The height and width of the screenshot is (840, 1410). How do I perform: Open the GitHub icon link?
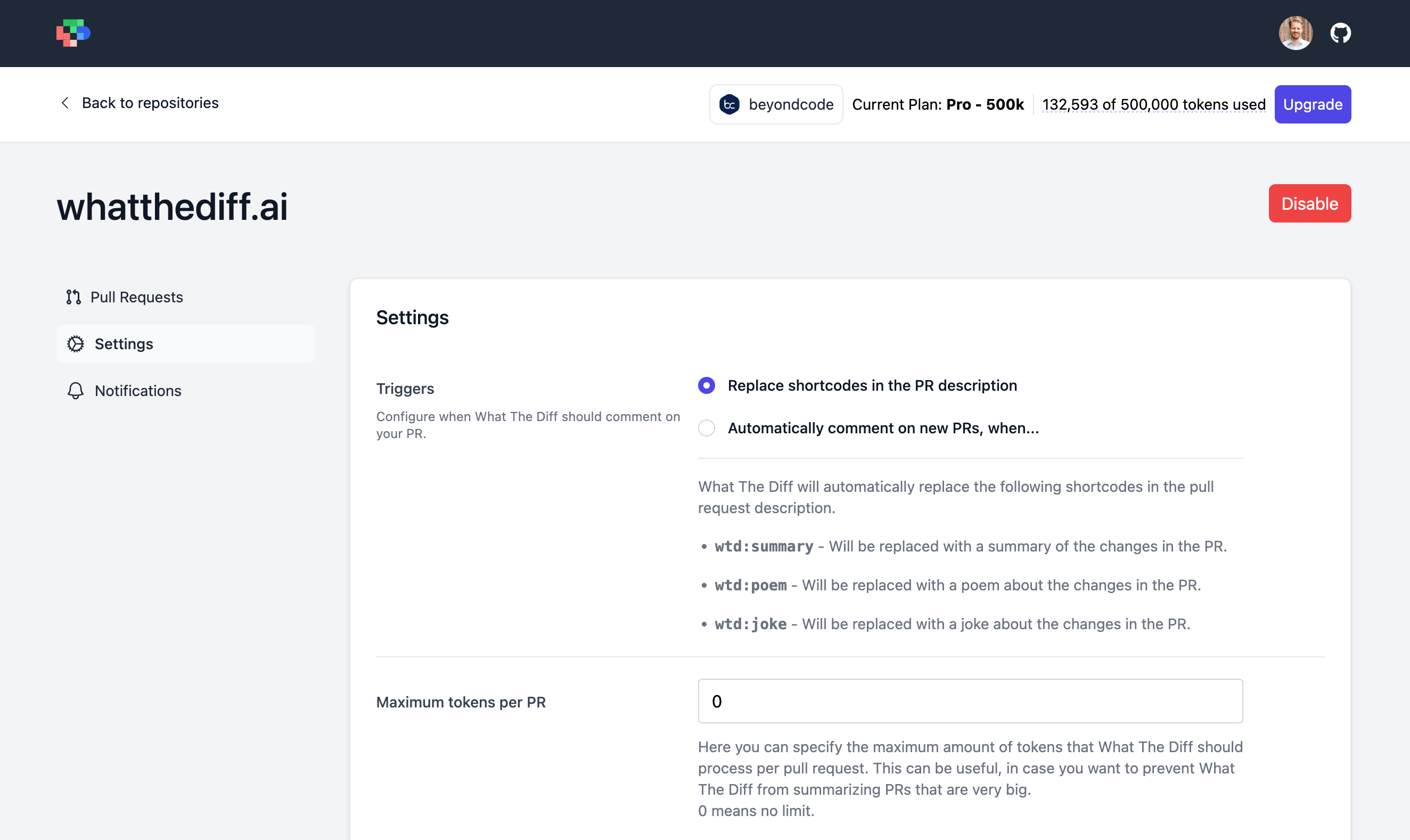point(1340,33)
